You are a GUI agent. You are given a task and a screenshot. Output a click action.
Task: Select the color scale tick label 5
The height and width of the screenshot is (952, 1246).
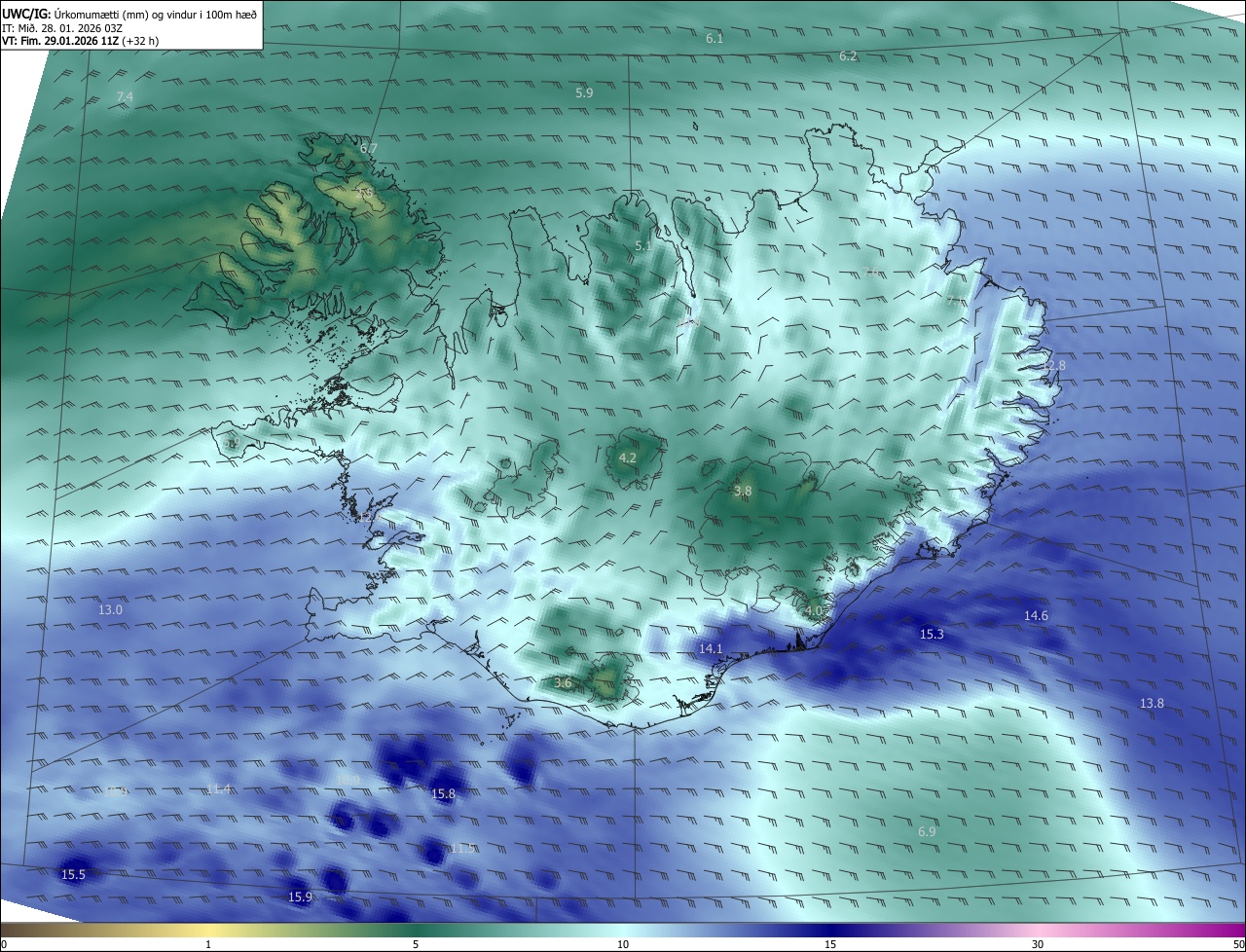point(416,944)
